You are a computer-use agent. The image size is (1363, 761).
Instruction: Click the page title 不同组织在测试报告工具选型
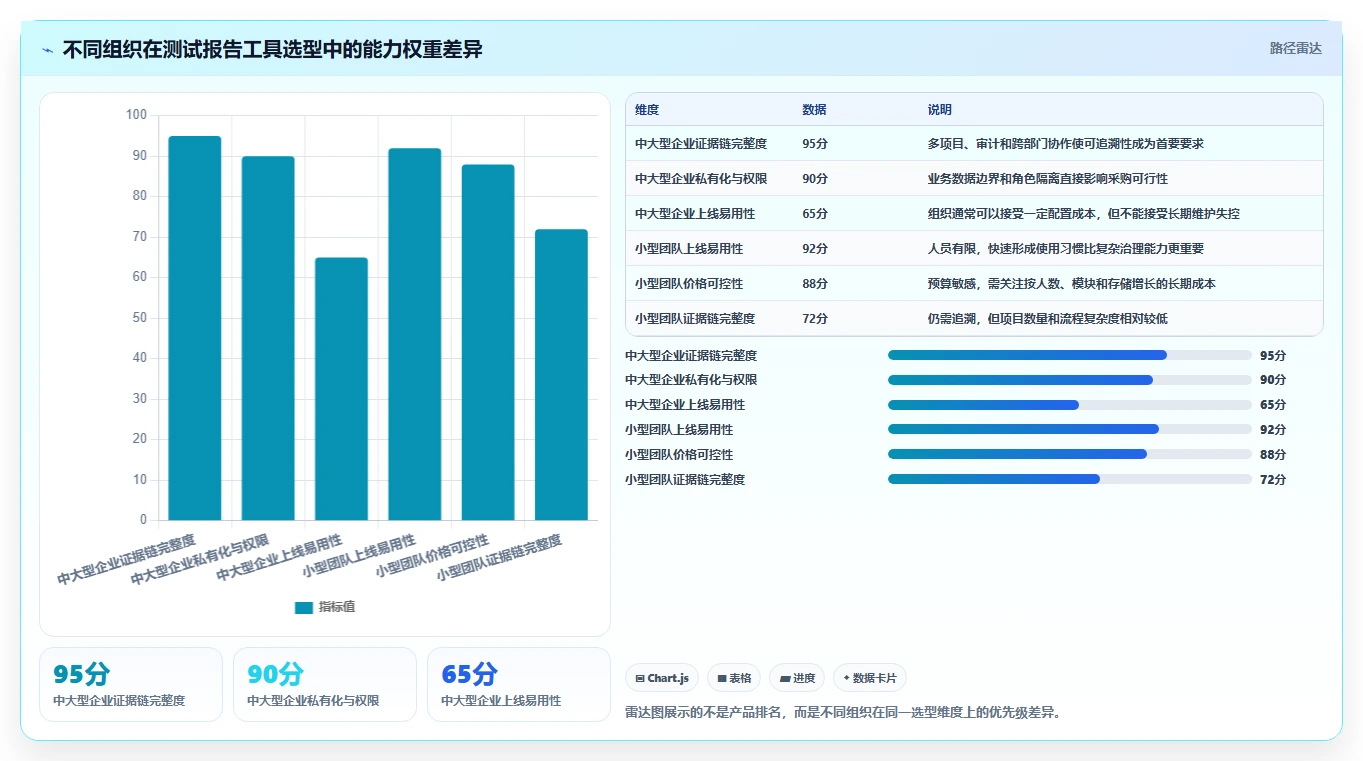click(273, 49)
